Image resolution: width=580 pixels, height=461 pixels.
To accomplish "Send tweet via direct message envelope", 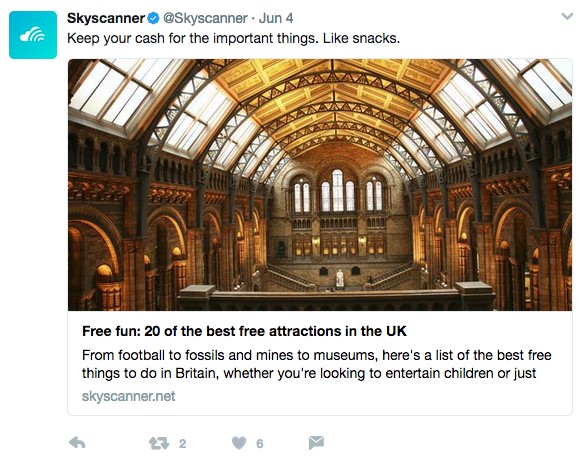I will pos(316,443).
